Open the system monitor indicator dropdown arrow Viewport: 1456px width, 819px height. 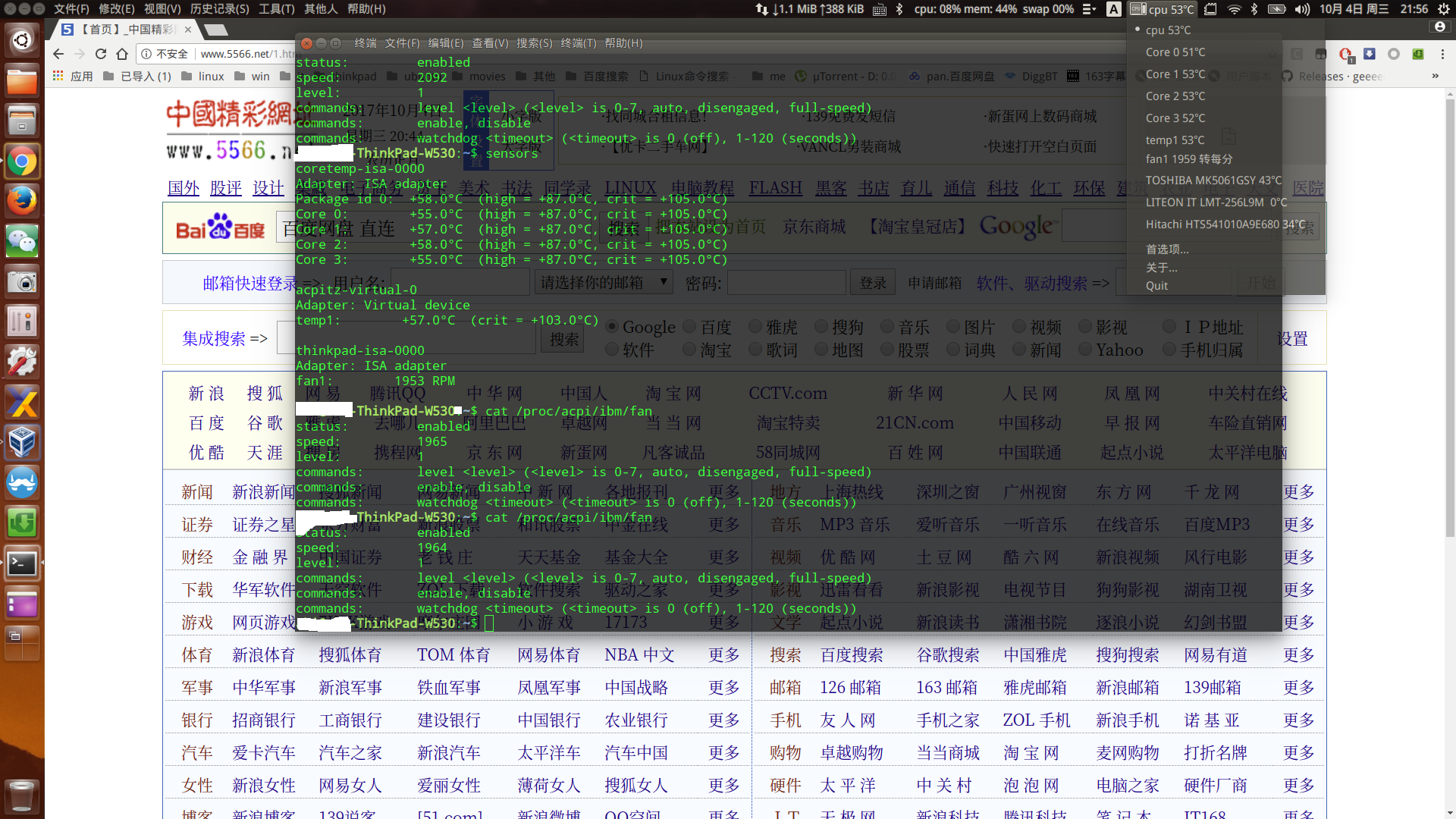[x=1089, y=9]
